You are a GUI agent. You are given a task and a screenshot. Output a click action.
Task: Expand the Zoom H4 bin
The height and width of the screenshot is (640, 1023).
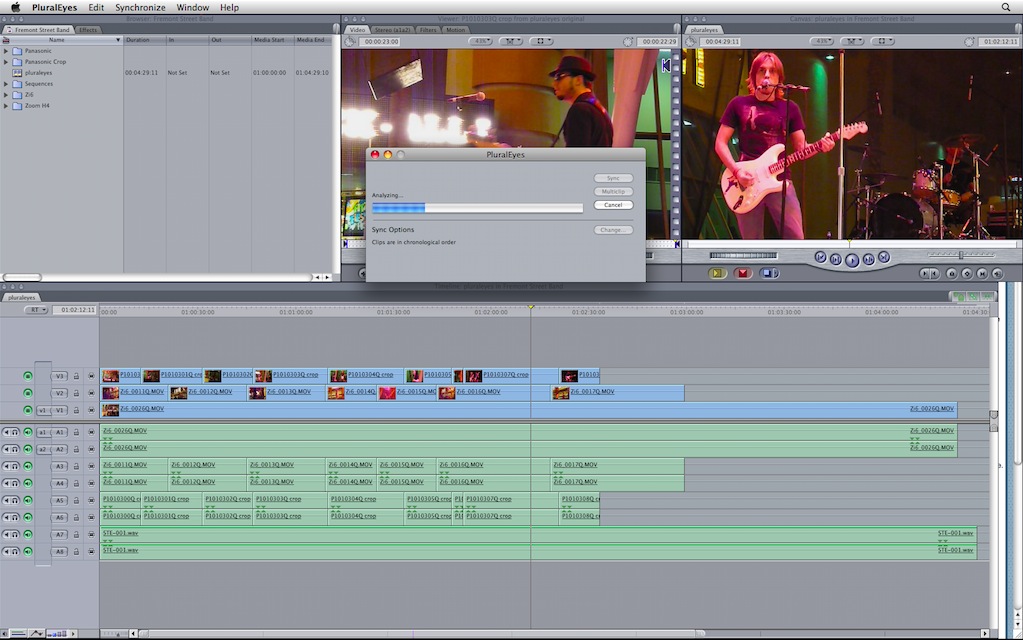point(7,106)
